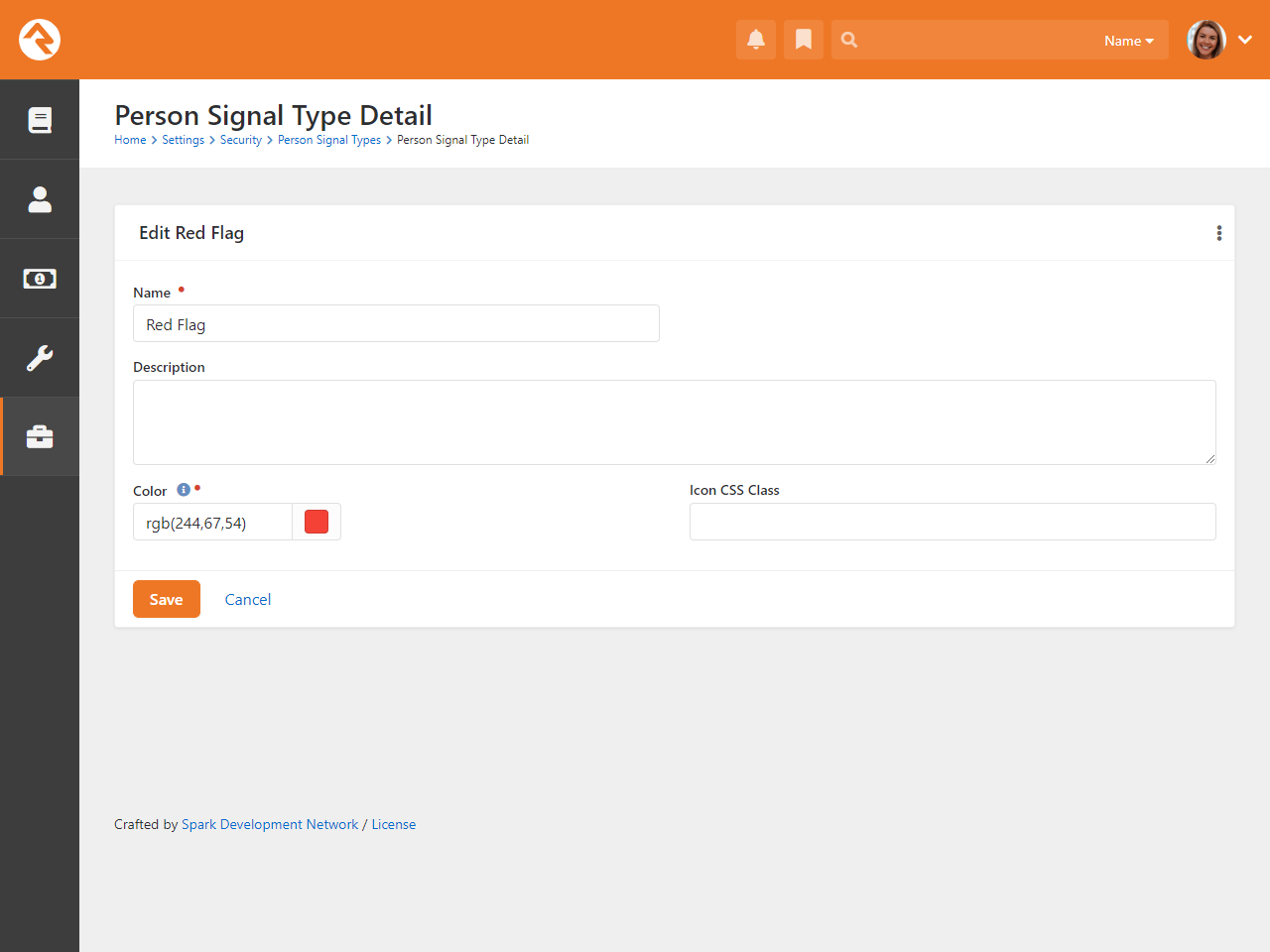The image size is (1270, 952).
Task: Open the money icon sidebar menu
Action: 40,279
